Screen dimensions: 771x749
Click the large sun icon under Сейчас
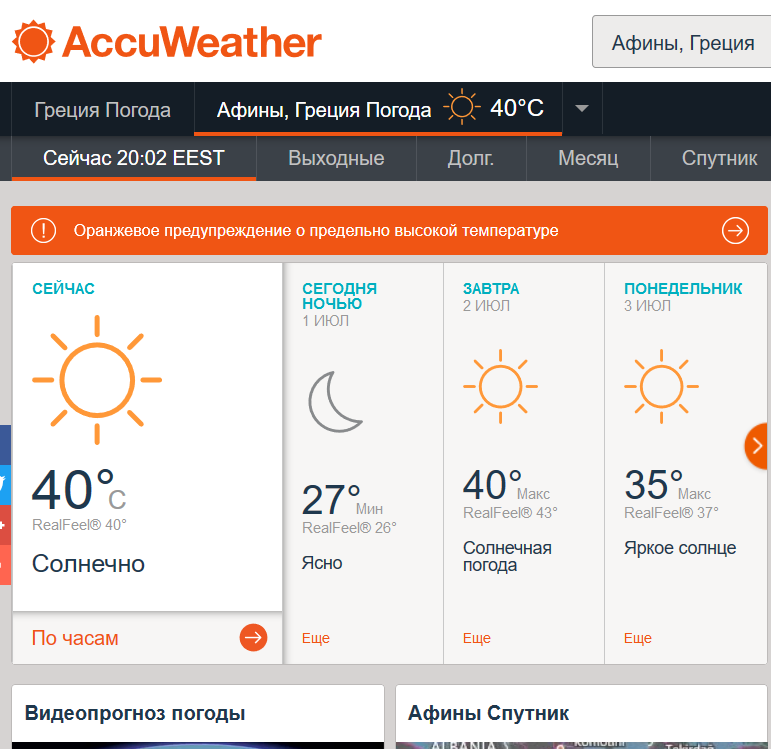[x=96, y=380]
